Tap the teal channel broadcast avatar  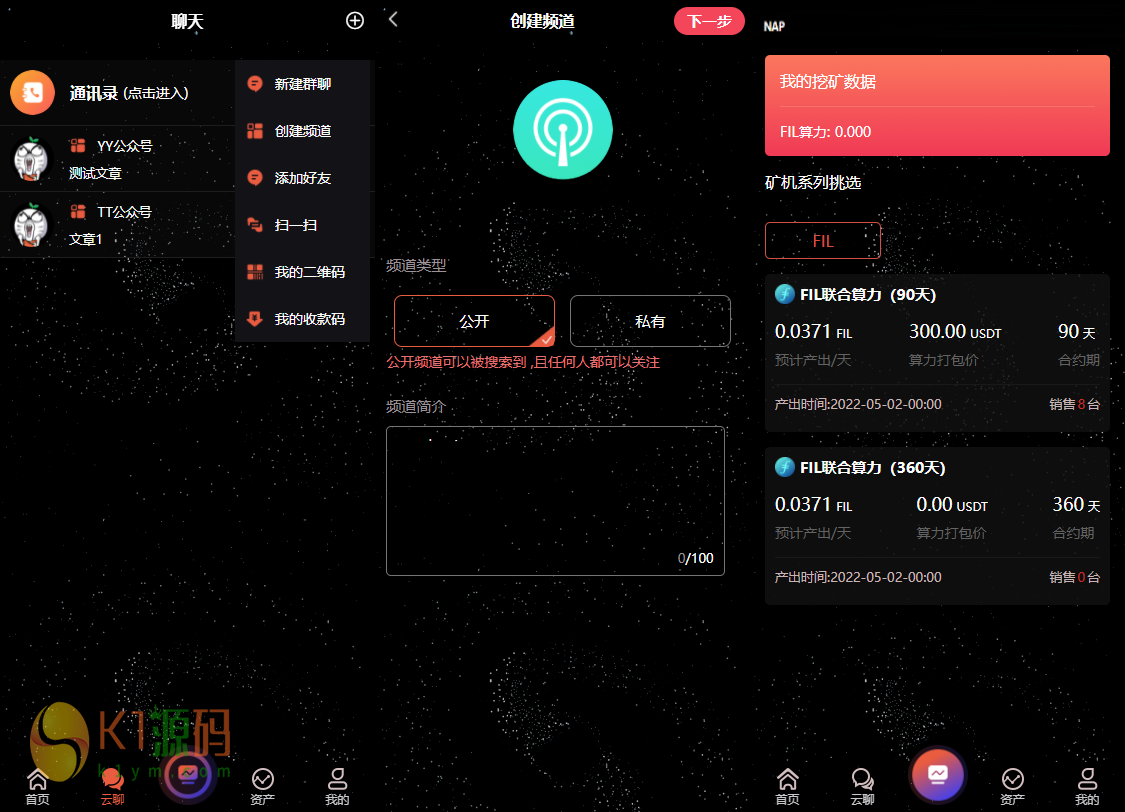(562, 129)
